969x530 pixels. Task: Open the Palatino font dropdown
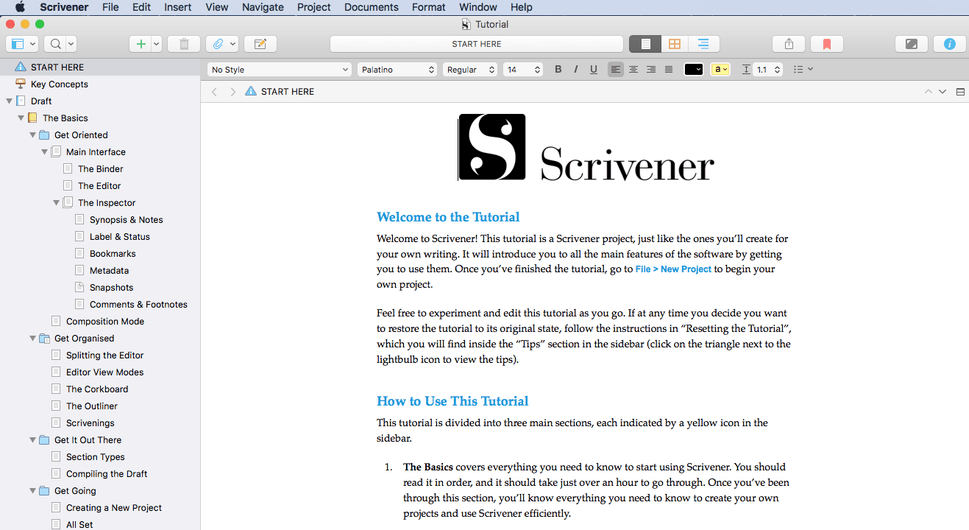pyautogui.click(x=397, y=70)
